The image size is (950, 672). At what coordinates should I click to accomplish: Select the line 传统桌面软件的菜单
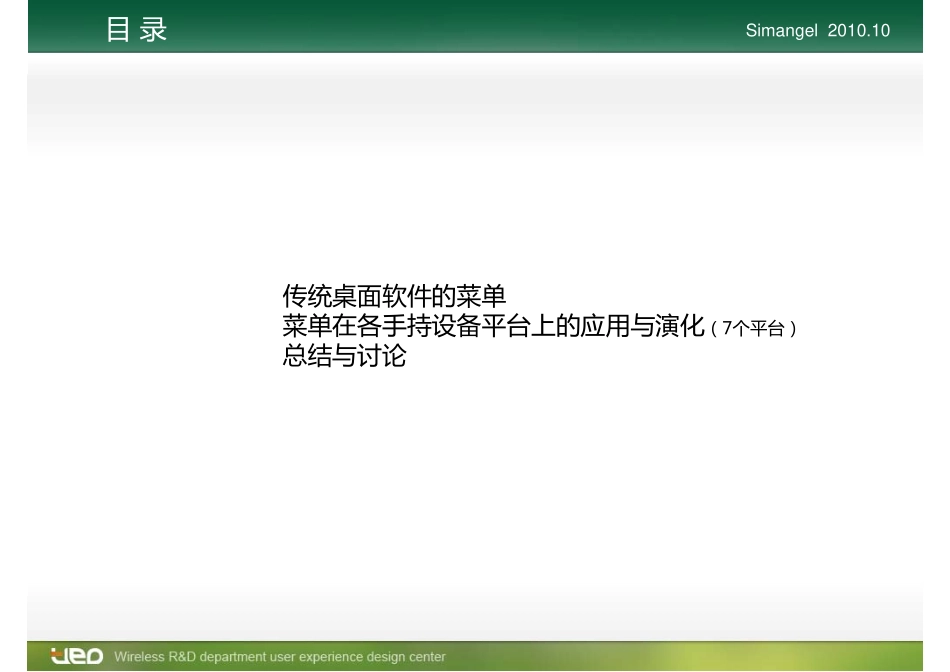394,296
